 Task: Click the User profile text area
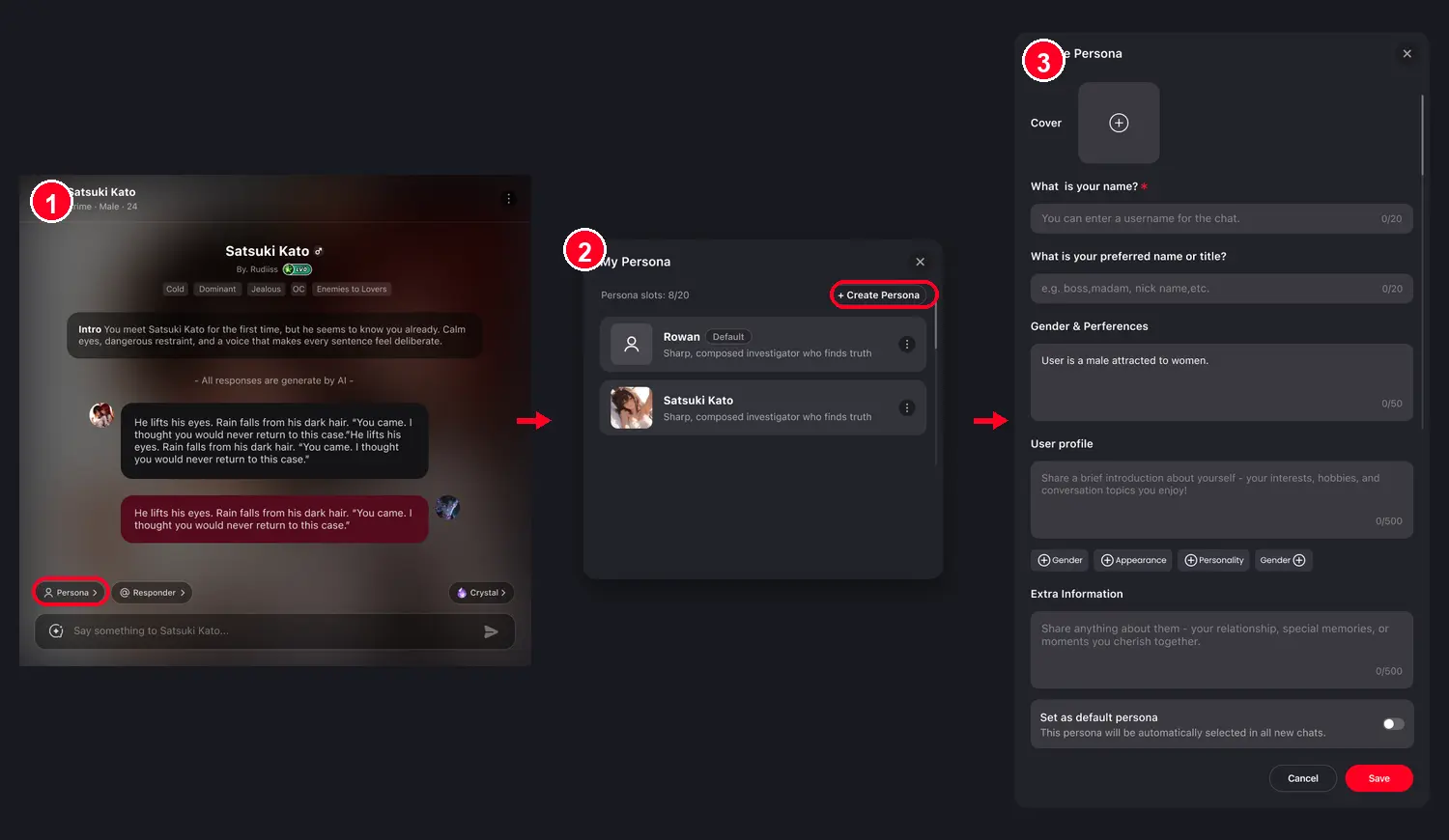(1222, 500)
